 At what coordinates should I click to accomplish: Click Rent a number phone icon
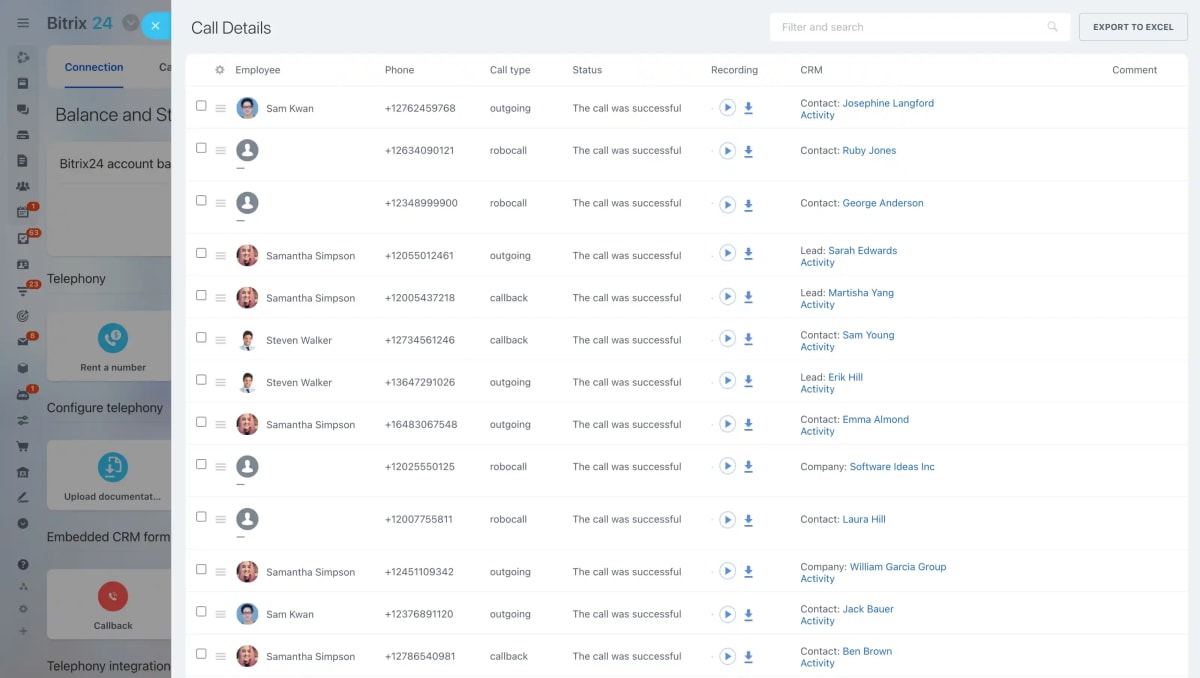[113, 338]
